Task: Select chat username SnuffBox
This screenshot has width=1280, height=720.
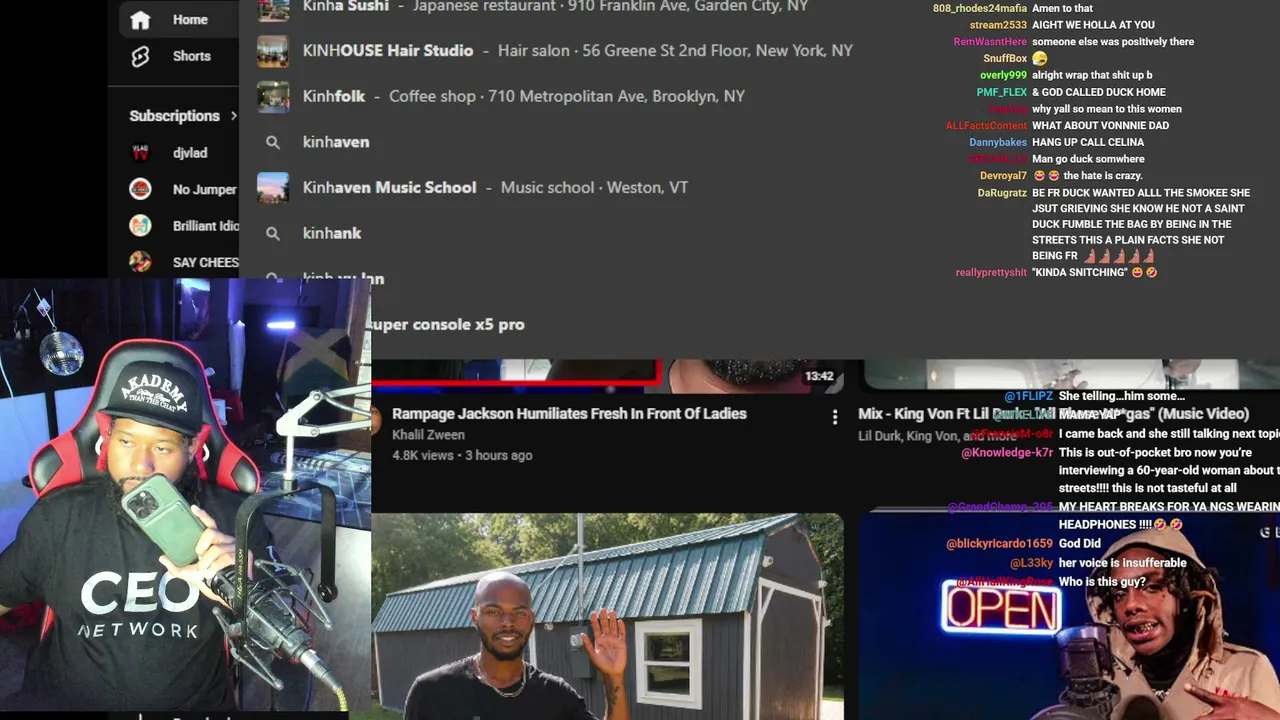Action: click(x=1005, y=59)
